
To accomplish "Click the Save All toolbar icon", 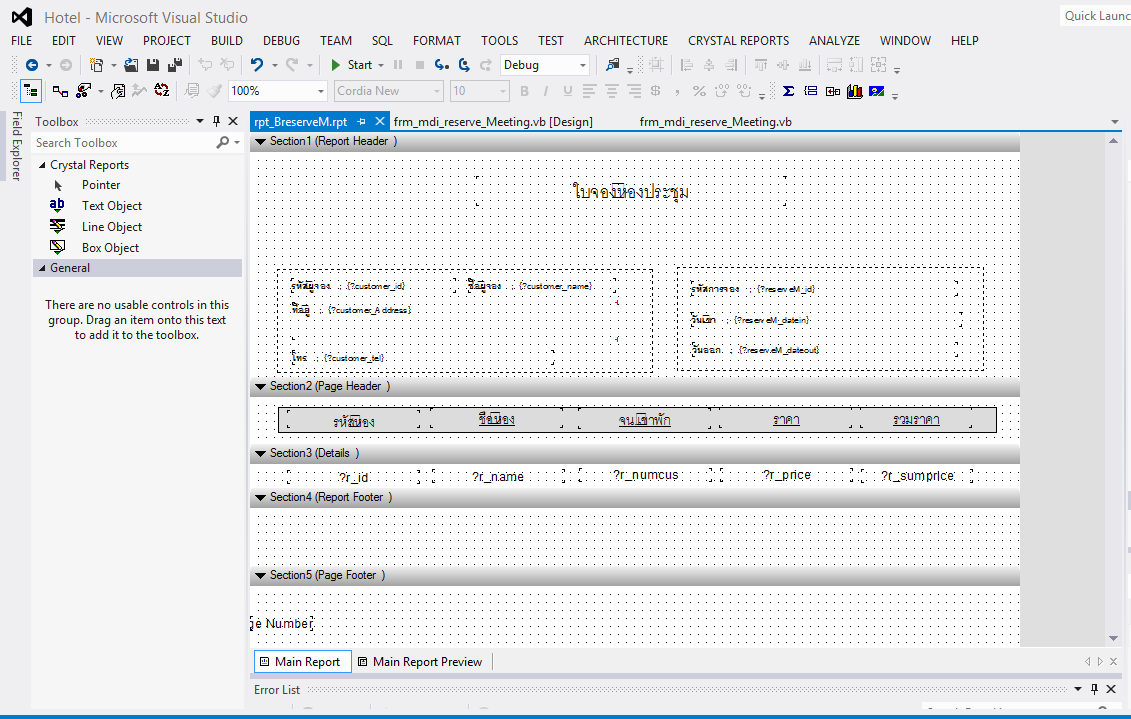I will coord(175,65).
